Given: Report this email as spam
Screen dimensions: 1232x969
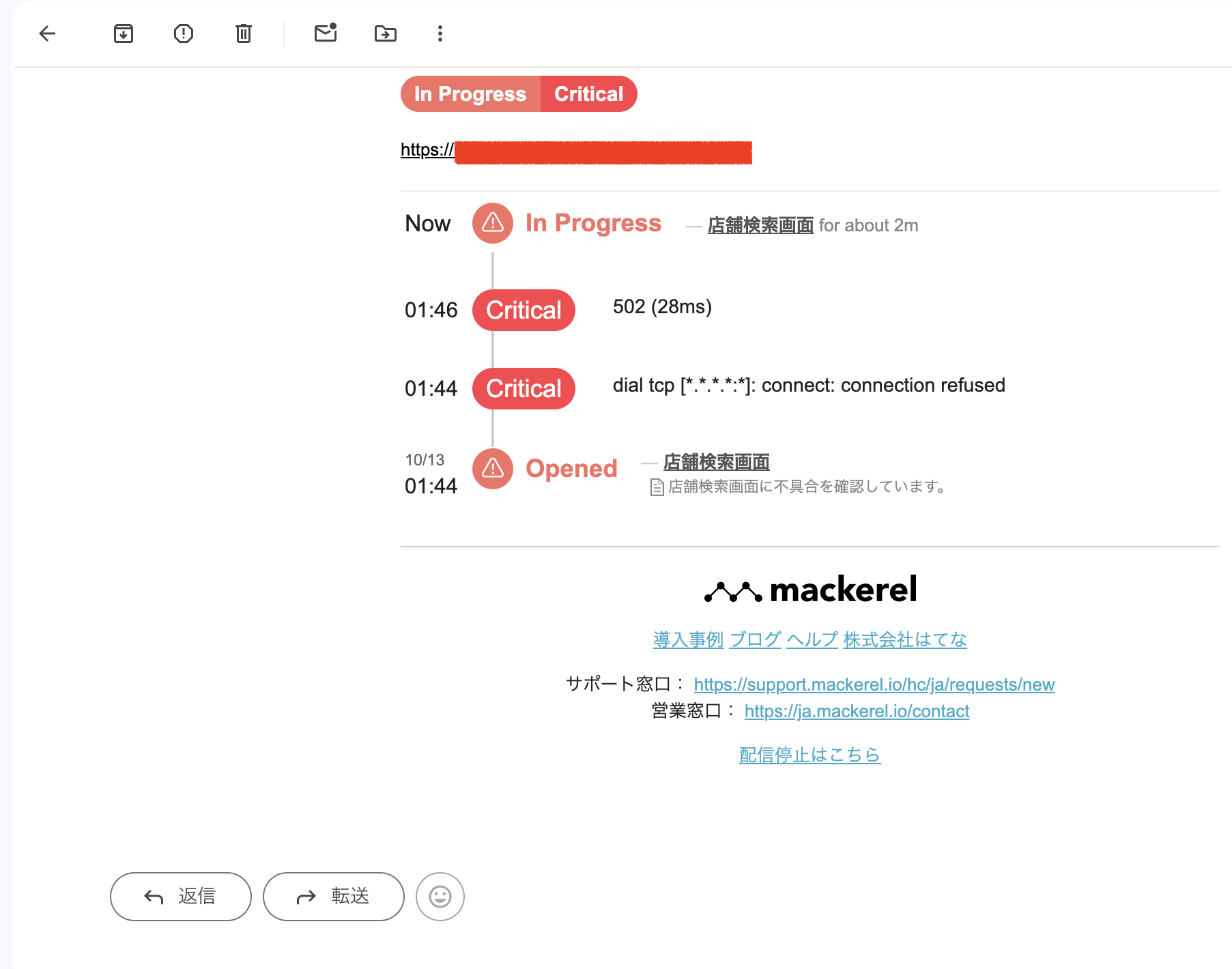Looking at the screenshot, I should [x=182, y=33].
